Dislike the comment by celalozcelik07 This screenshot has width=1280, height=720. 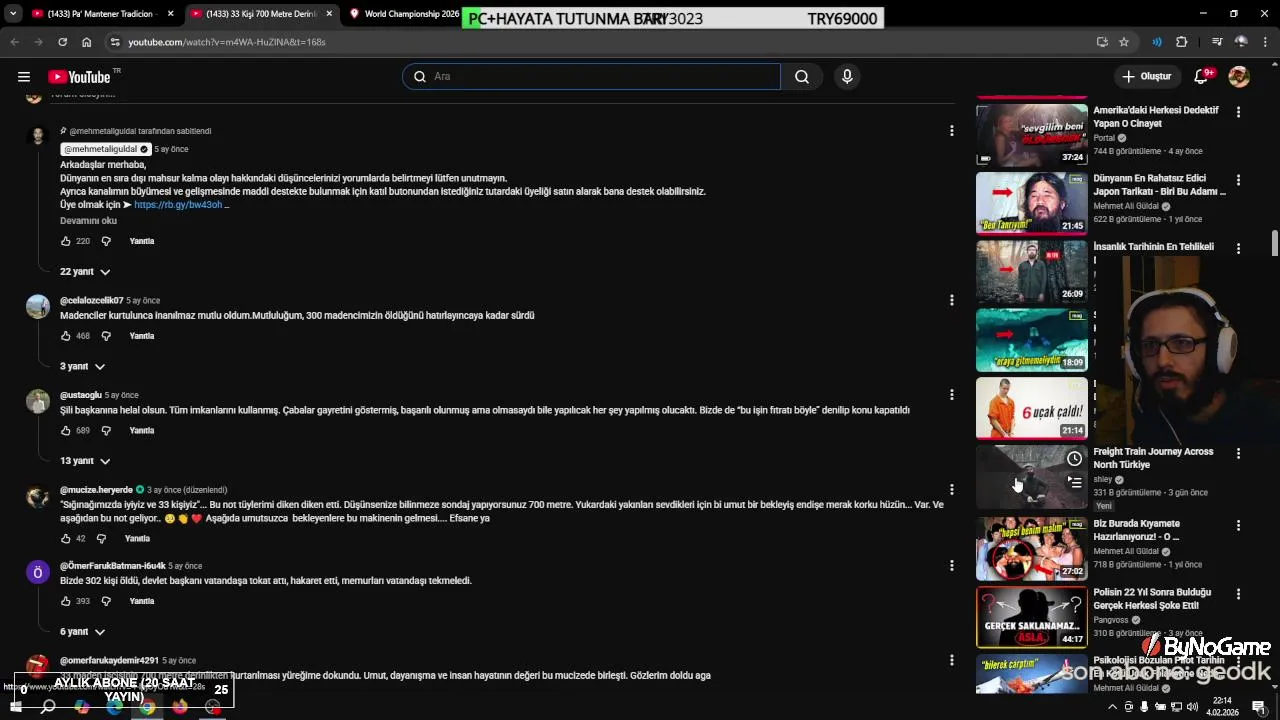click(106, 336)
